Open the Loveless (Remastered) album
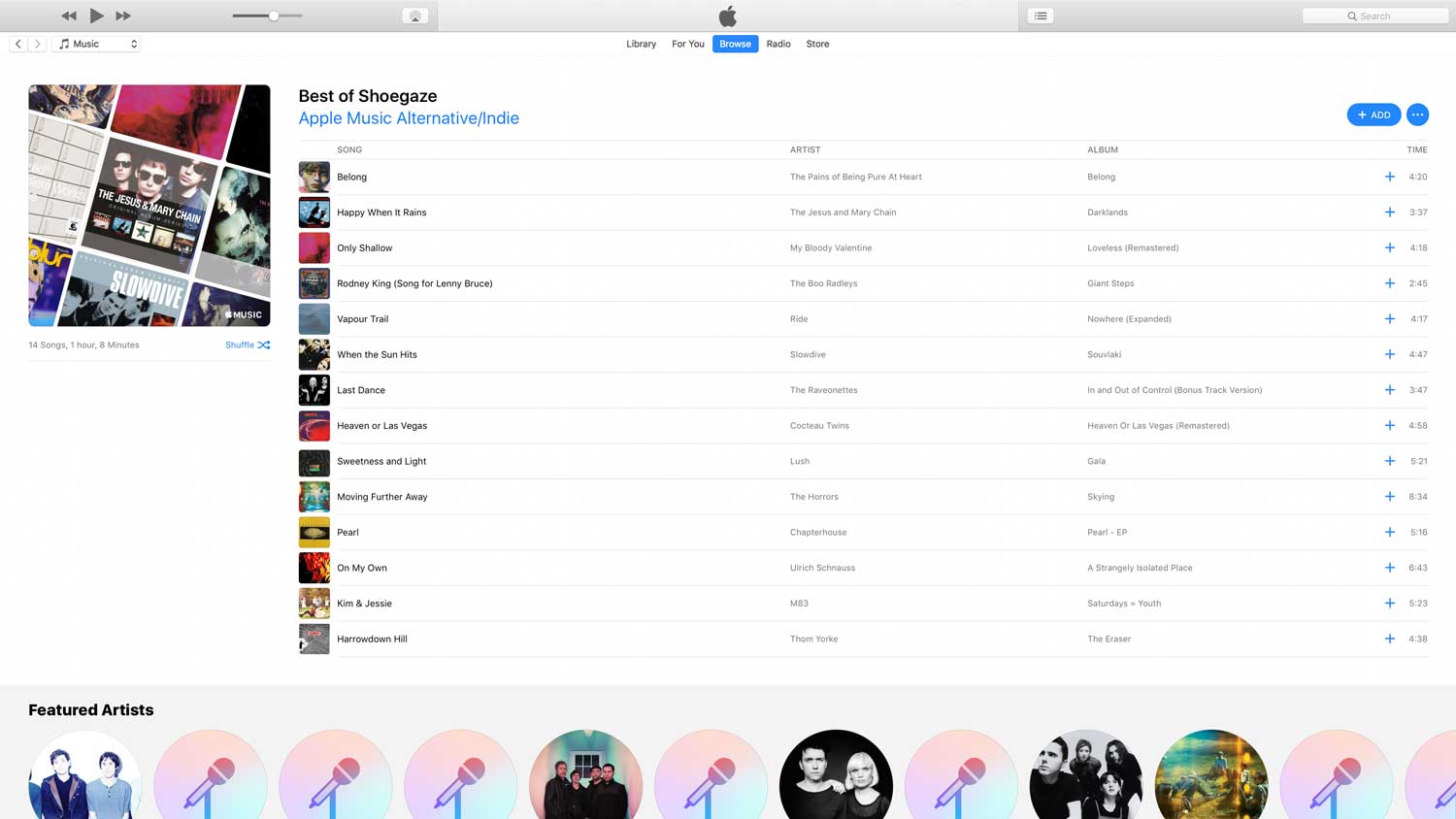The height and width of the screenshot is (819, 1456). coord(1133,247)
